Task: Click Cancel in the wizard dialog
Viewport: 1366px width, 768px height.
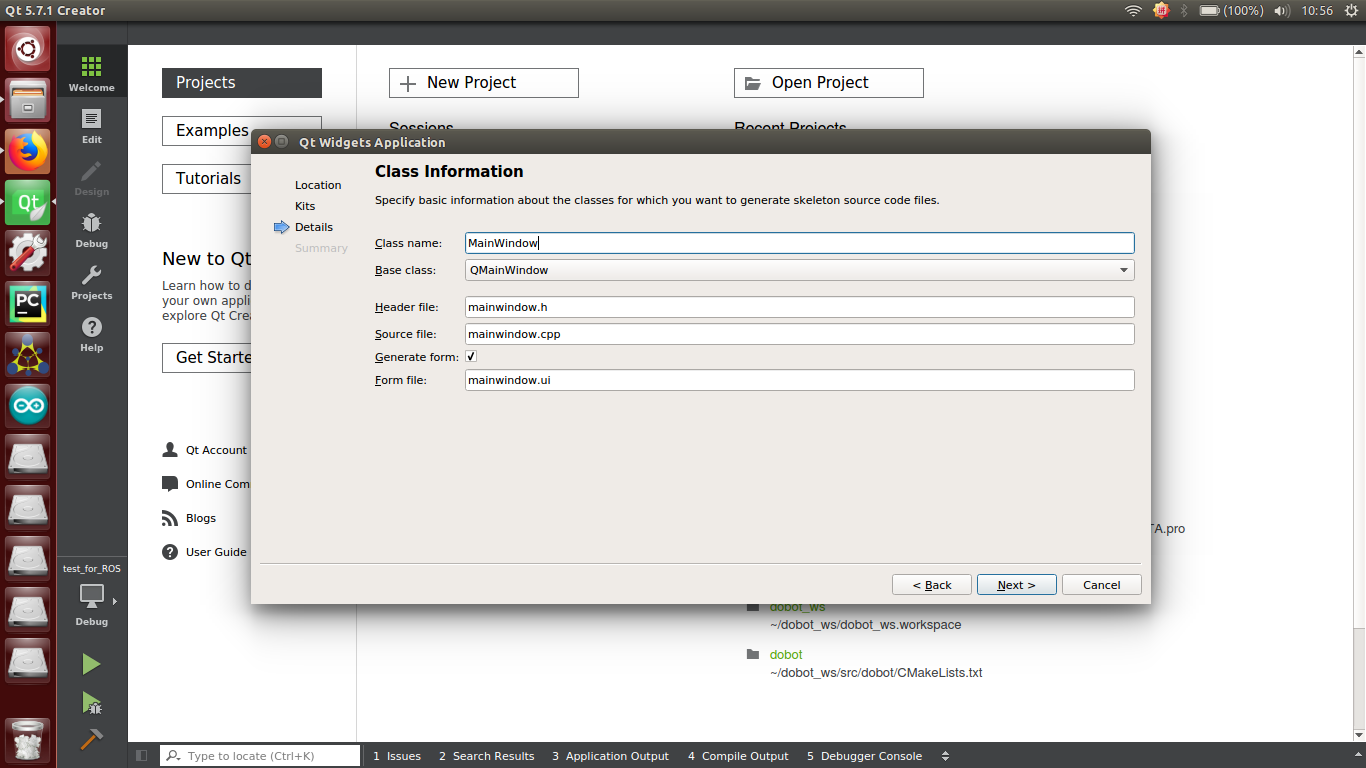Action: pos(1101,585)
